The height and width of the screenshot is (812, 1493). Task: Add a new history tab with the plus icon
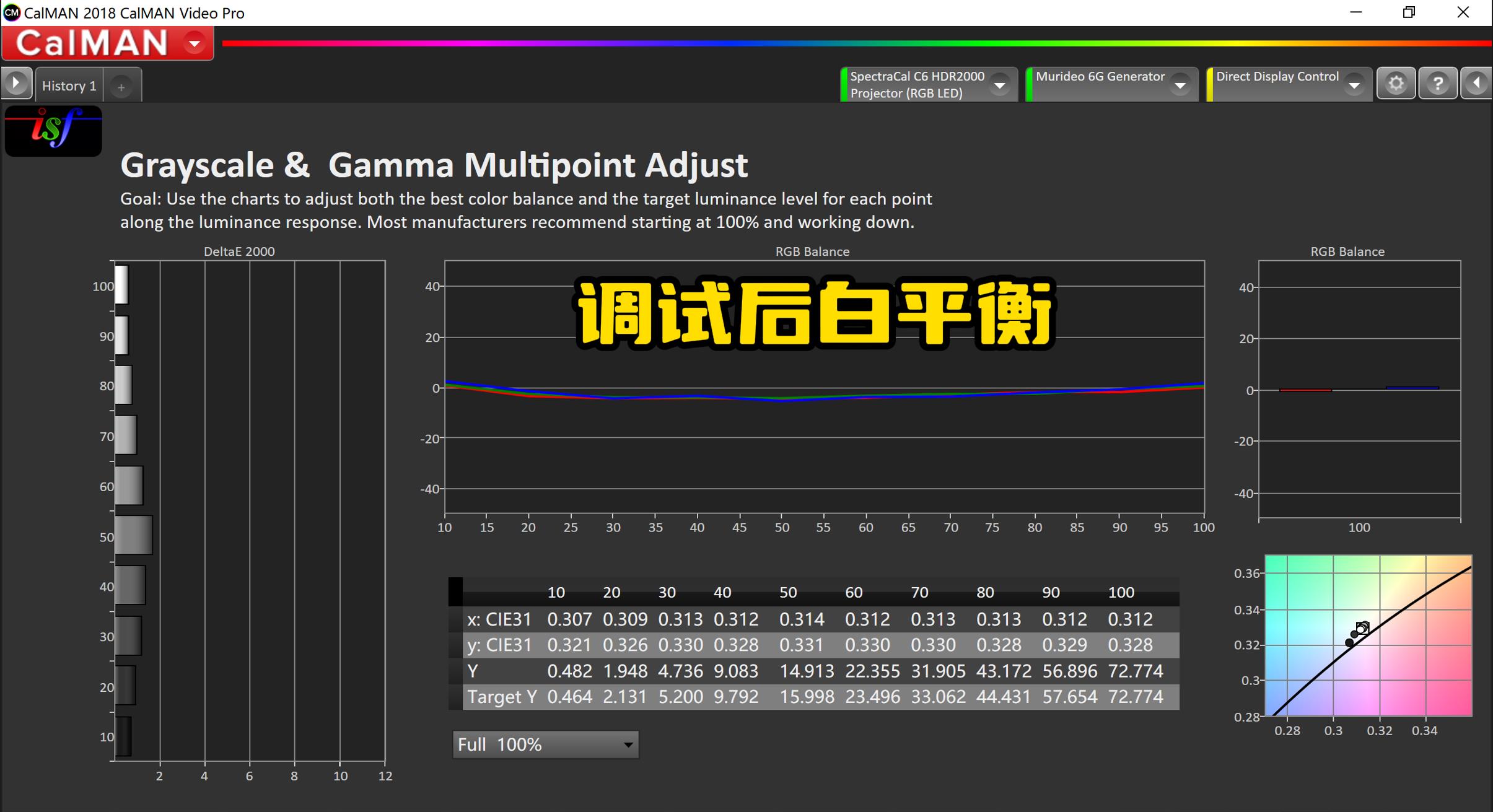click(x=121, y=87)
